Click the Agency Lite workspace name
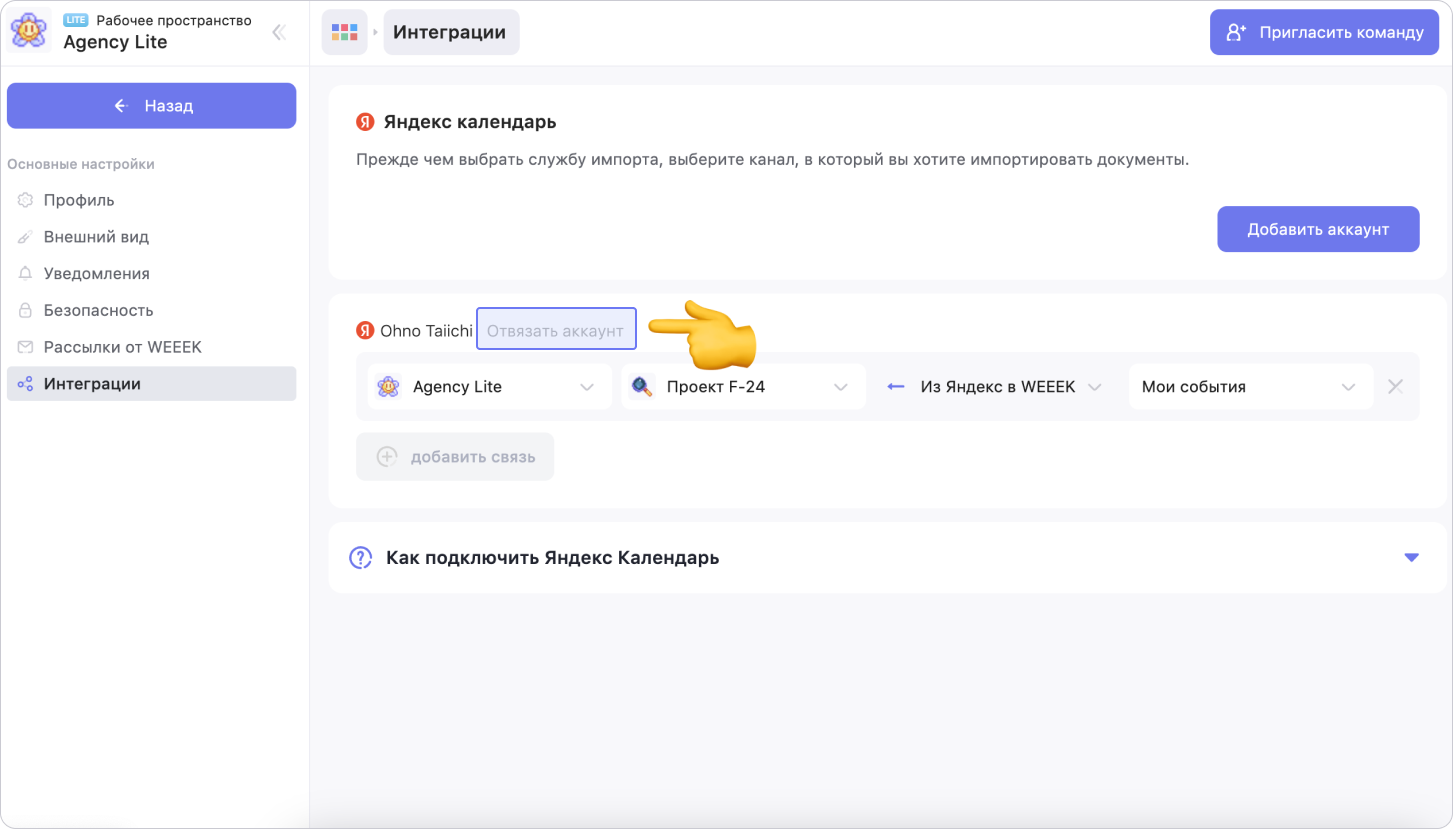Image resolution: width=1453 pixels, height=829 pixels. 115,42
